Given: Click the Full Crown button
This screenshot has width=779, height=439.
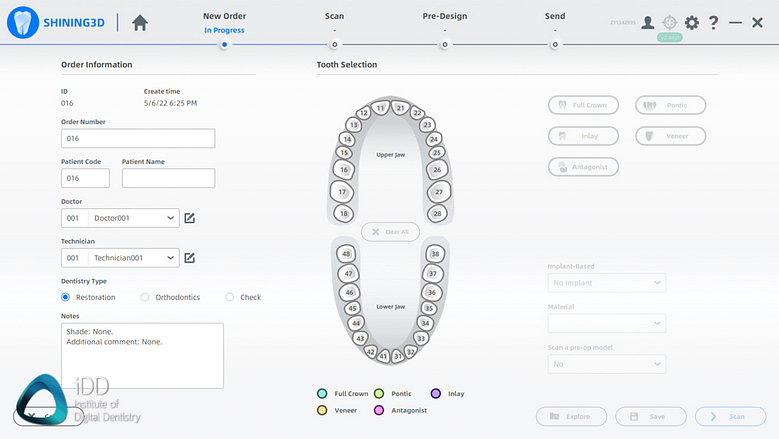Looking at the screenshot, I should point(583,105).
